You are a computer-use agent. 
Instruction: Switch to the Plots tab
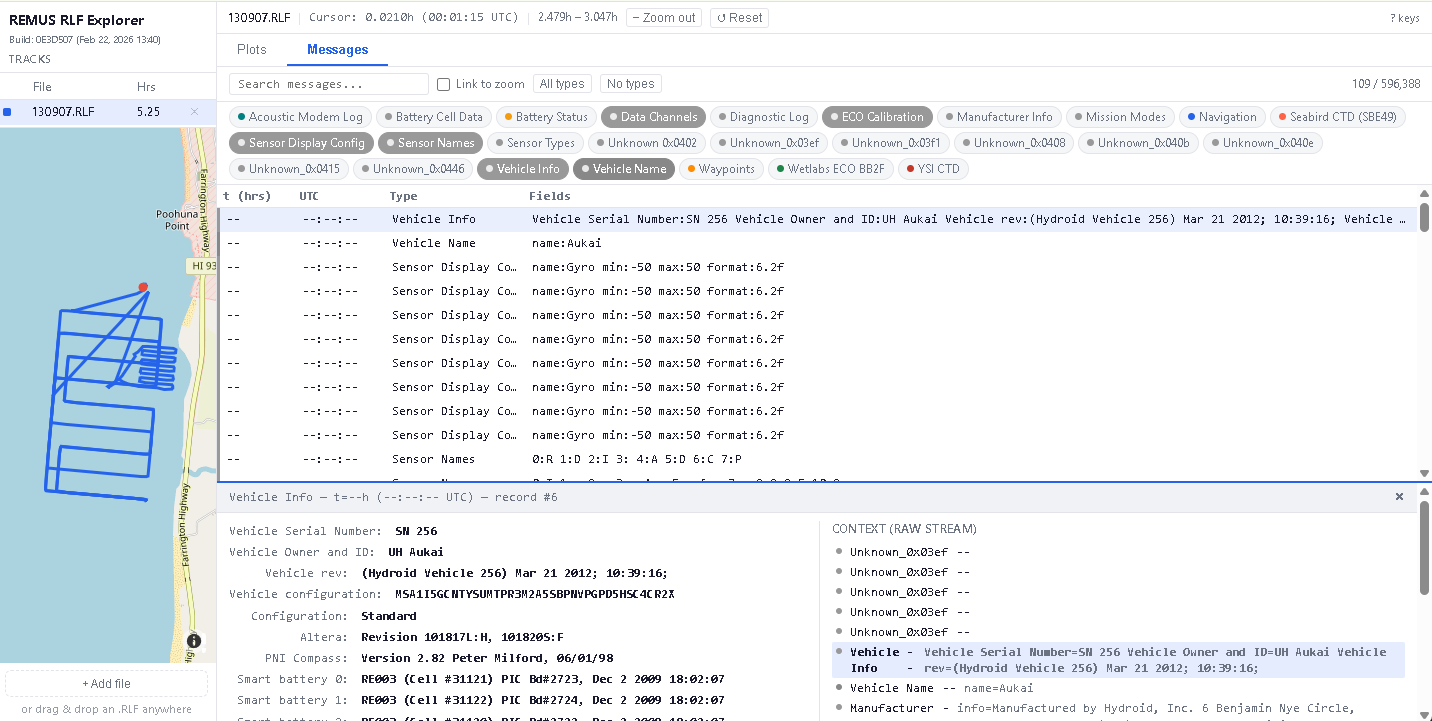click(252, 49)
